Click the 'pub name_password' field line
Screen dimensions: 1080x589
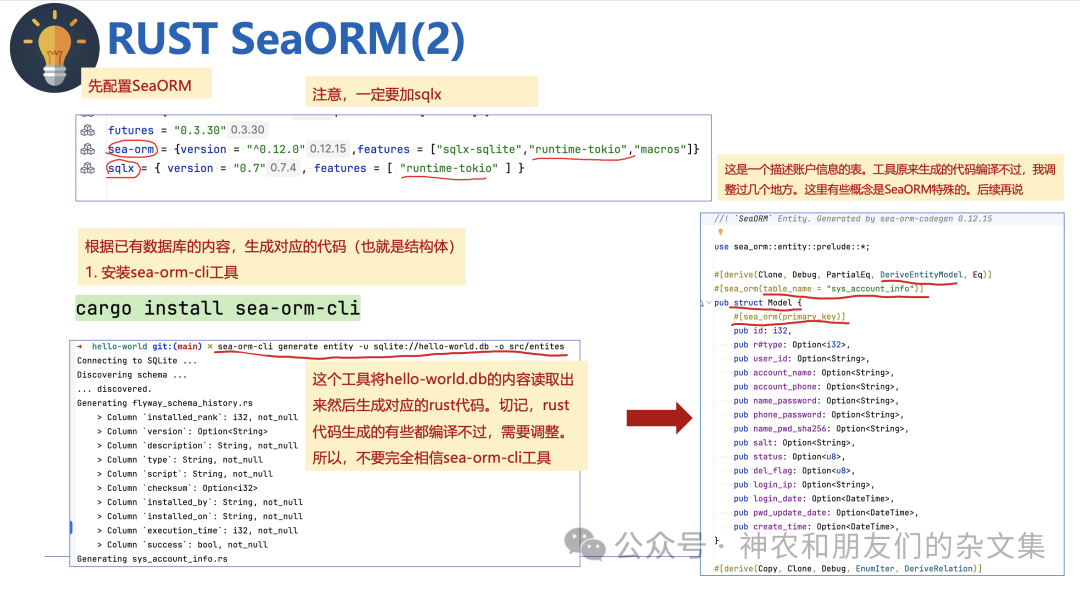[816, 400]
